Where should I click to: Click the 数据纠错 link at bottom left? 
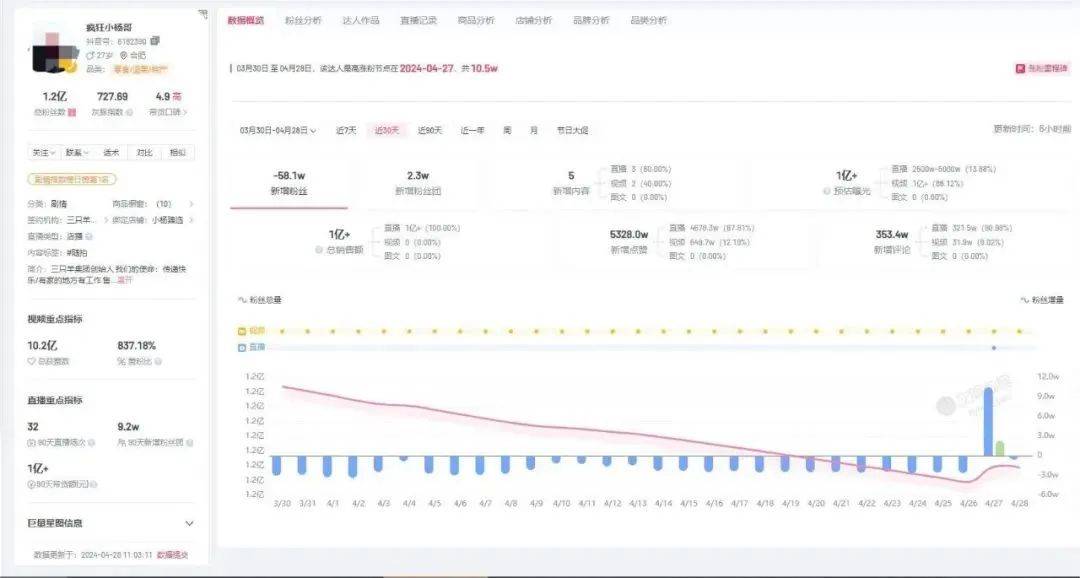tap(172, 553)
